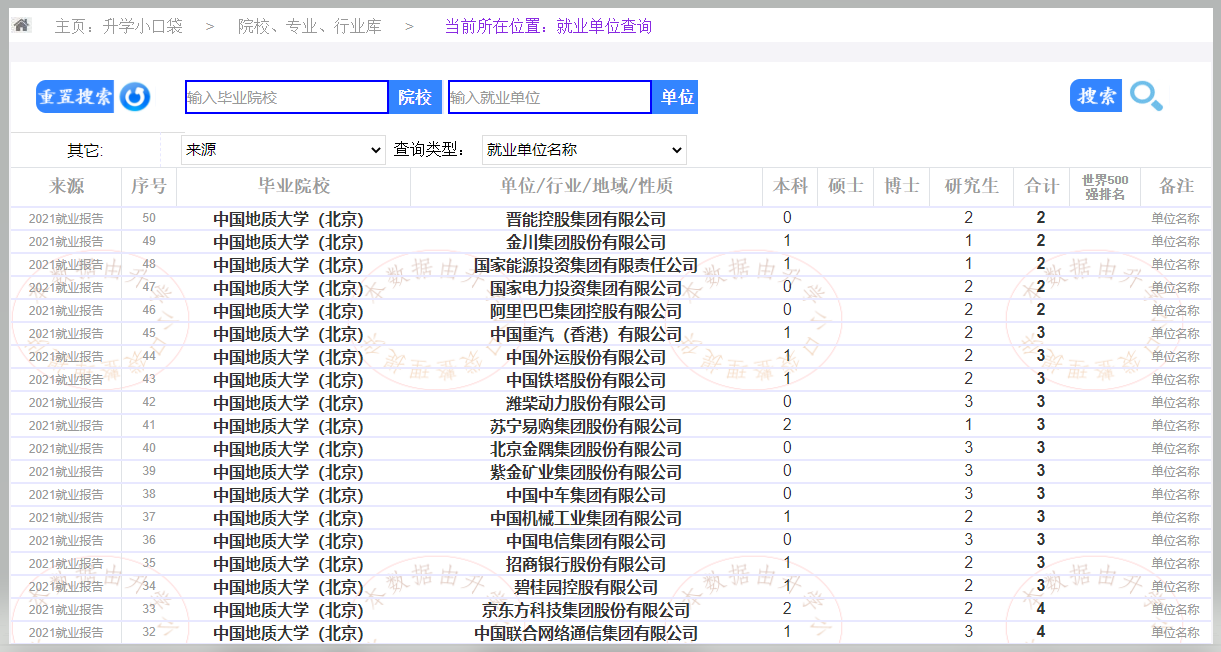Open 阿里巴巴集团控股有限公司 entry
This screenshot has width=1221, height=652.
pos(585,311)
